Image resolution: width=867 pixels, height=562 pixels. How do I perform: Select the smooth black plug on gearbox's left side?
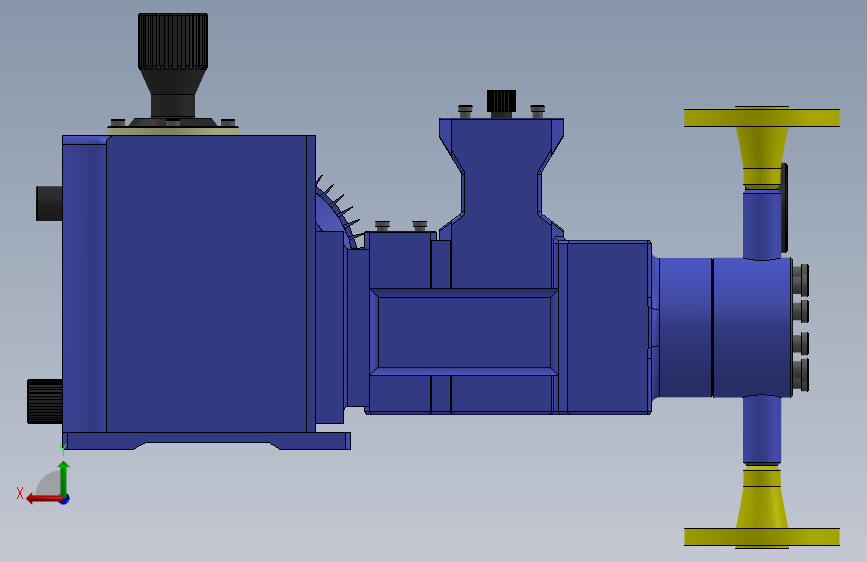[x=49, y=204]
